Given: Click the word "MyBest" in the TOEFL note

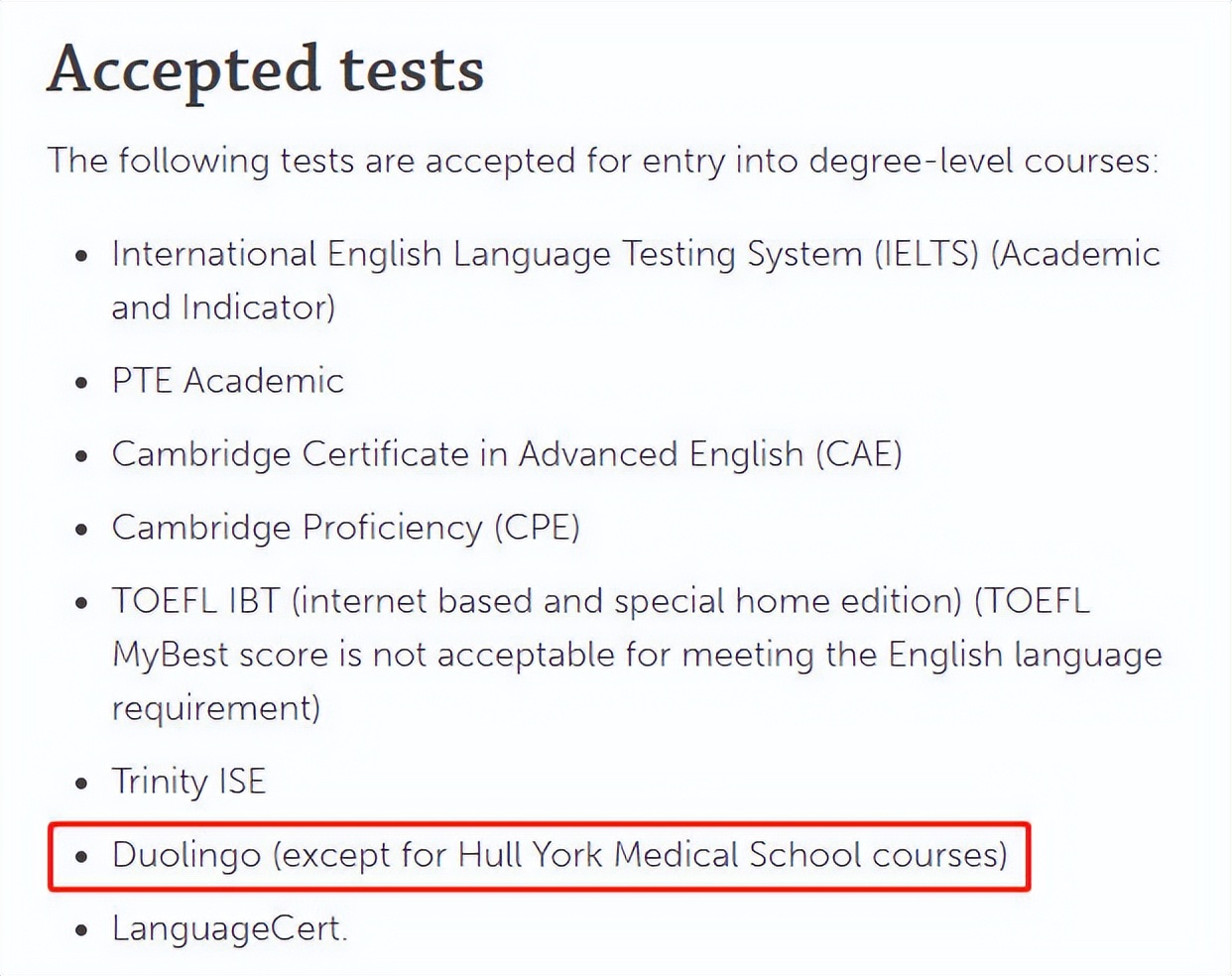Looking at the screenshot, I should pyautogui.click(x=163, y=655).
